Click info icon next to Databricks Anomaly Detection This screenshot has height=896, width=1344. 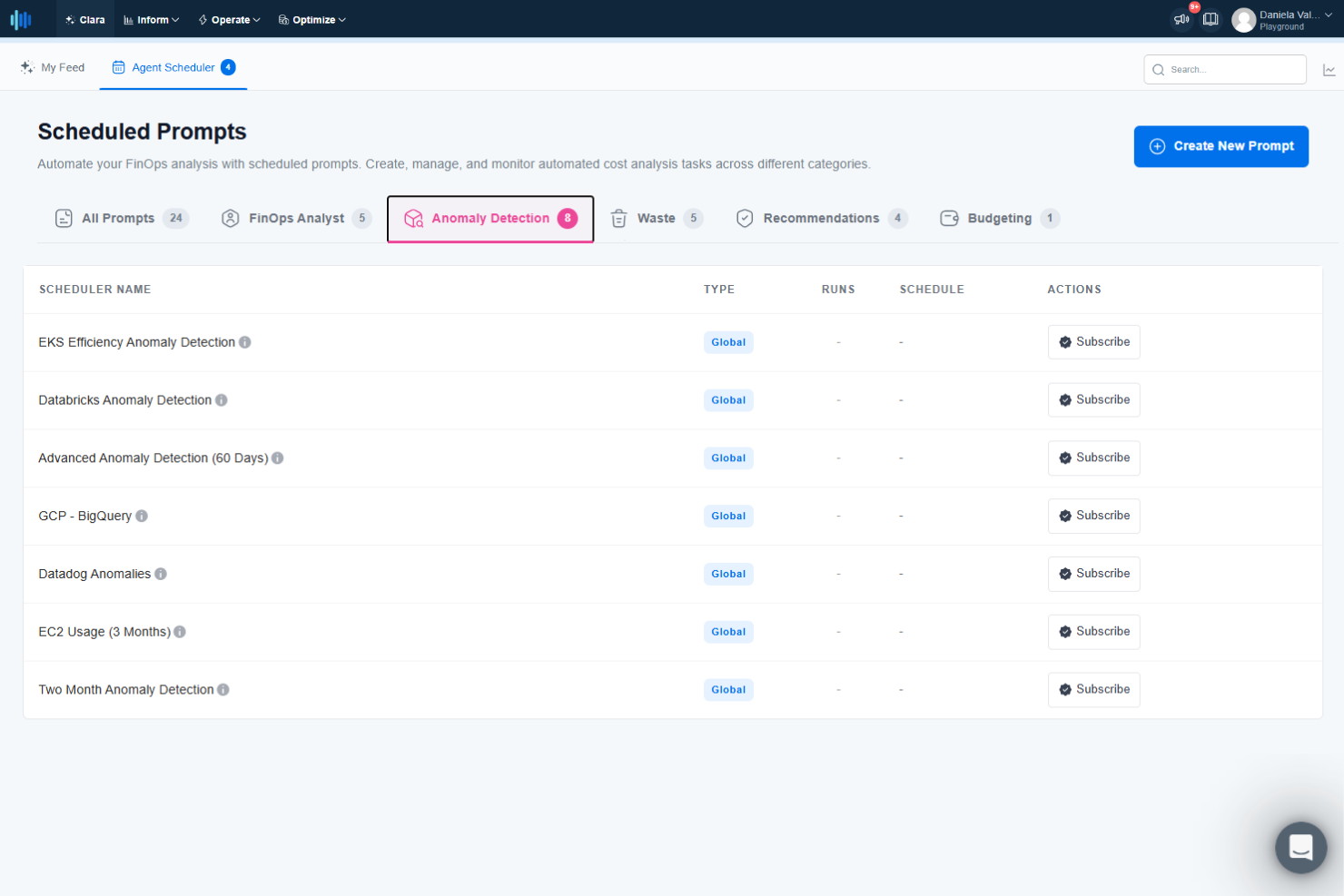point(222,400)
